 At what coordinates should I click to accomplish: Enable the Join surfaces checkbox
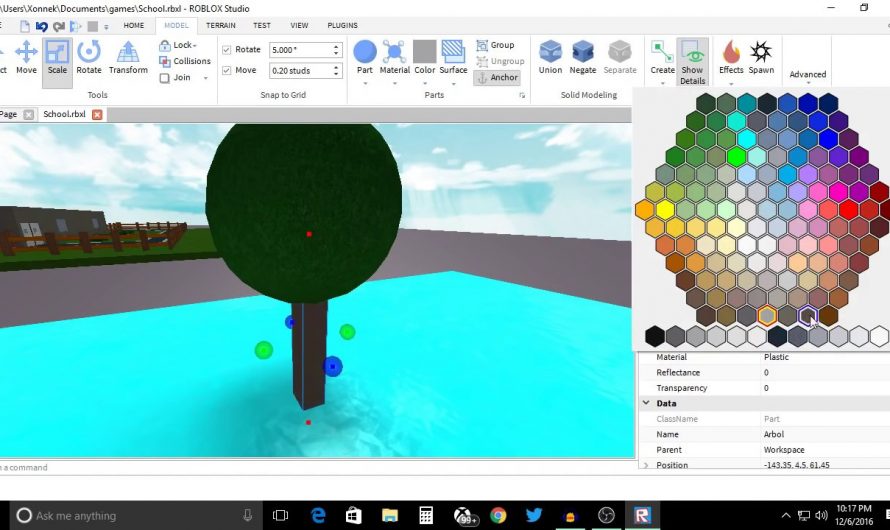tap(165, 78)
